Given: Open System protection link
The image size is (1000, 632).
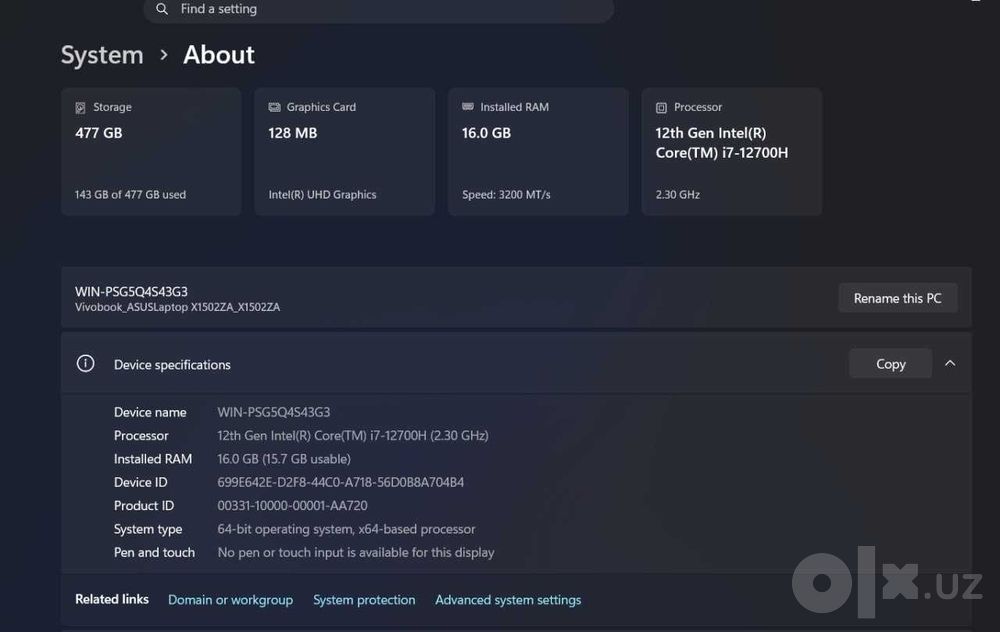Looking at the screenshot, I should pos(364,600).
